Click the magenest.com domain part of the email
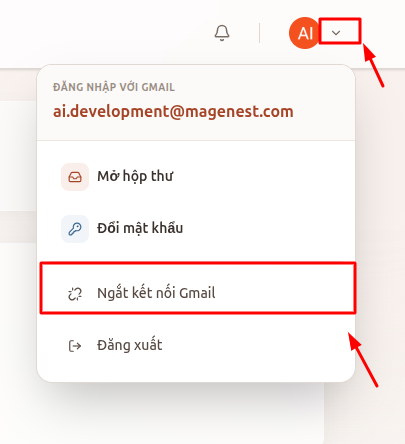Viewport: 405px width, 444px height. [x=239, y=112]
